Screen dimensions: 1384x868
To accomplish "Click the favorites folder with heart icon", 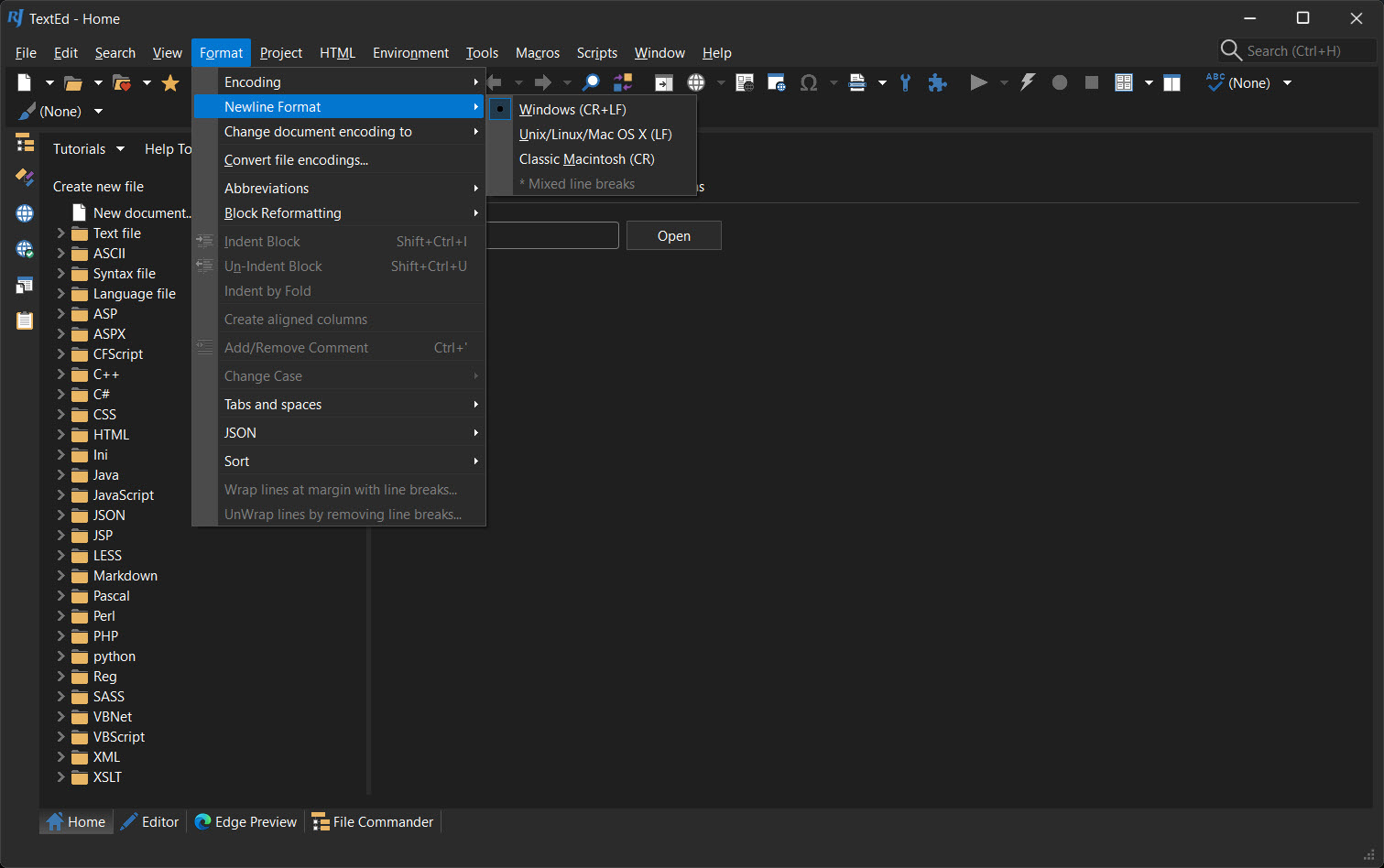I will pos(122,83).
